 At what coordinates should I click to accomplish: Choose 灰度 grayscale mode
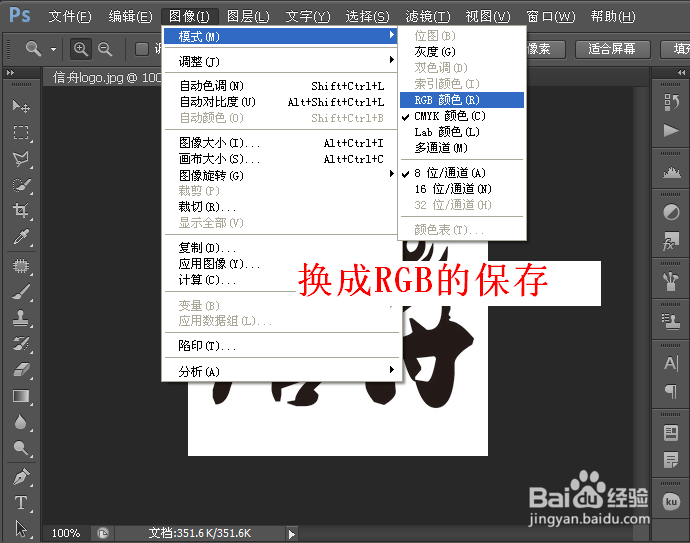[x=462, y=52]
